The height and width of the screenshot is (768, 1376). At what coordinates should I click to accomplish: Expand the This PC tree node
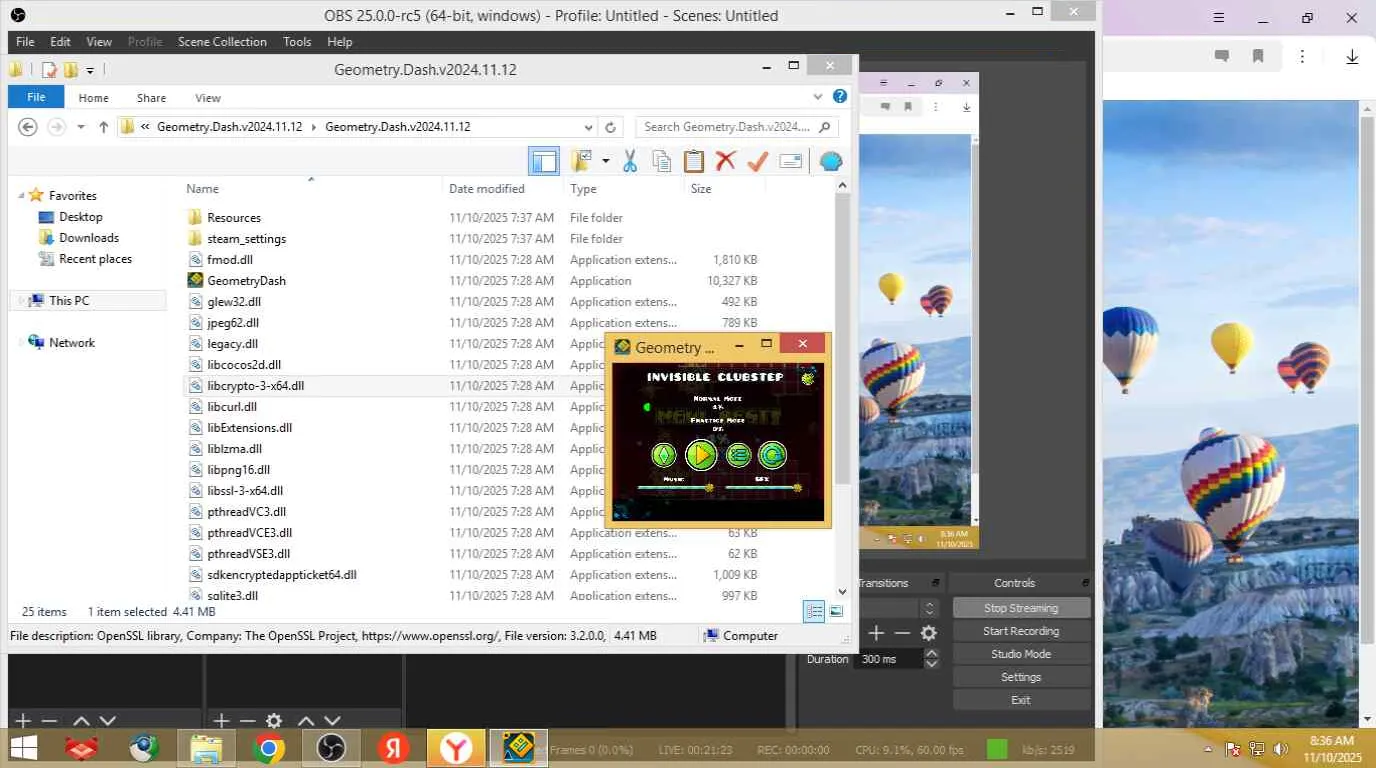click(21, 301)
